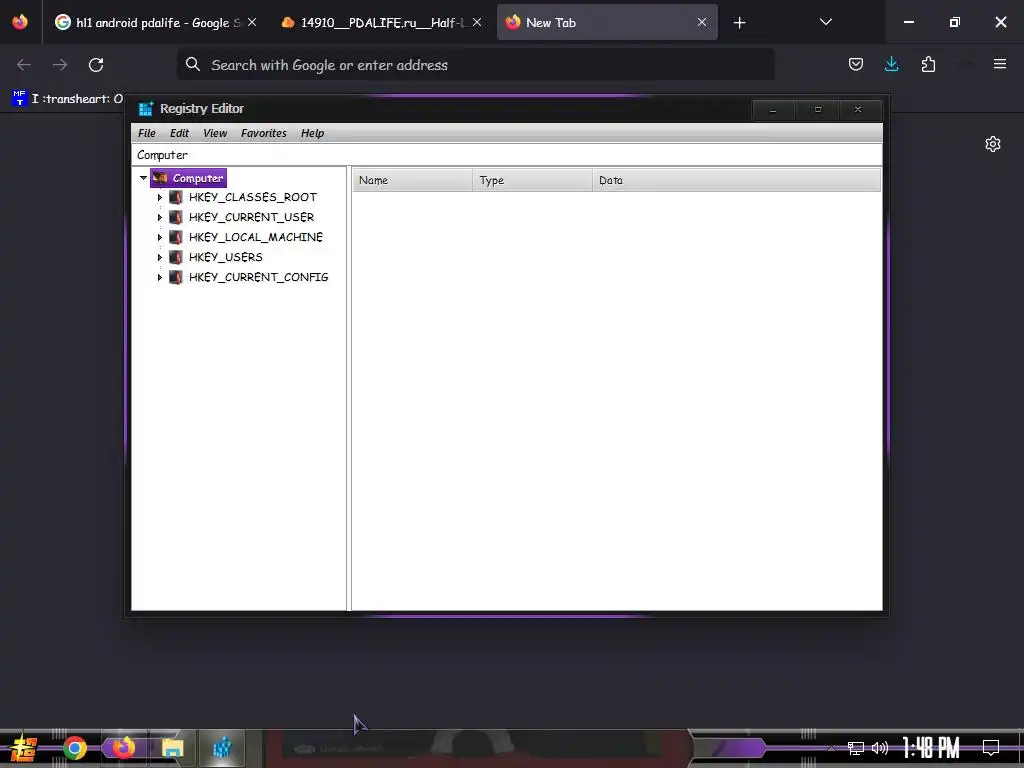
Task: Switch to Firefox on the taskbar
Action: tap(123, 748)
